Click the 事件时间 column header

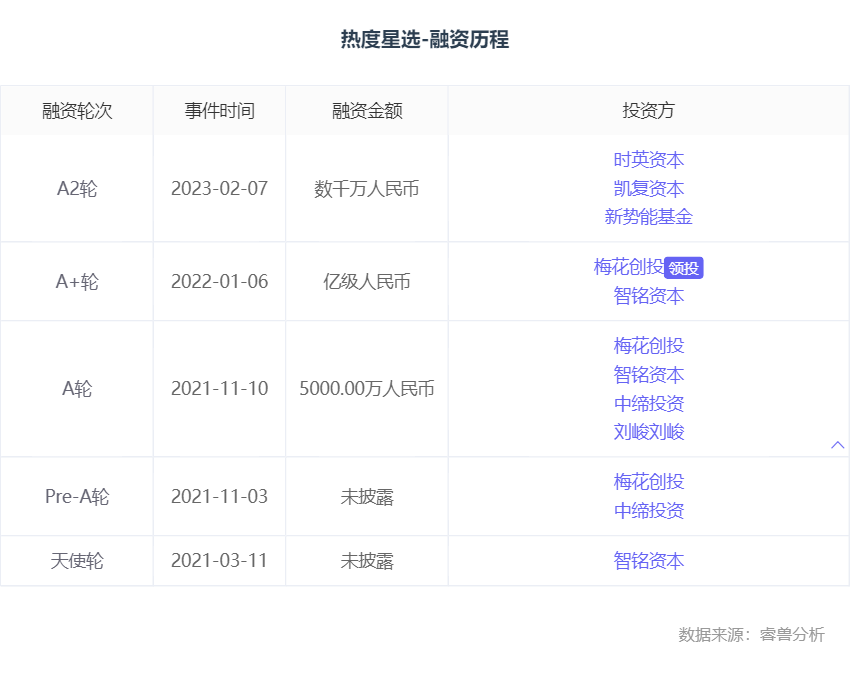coord(220,111)
